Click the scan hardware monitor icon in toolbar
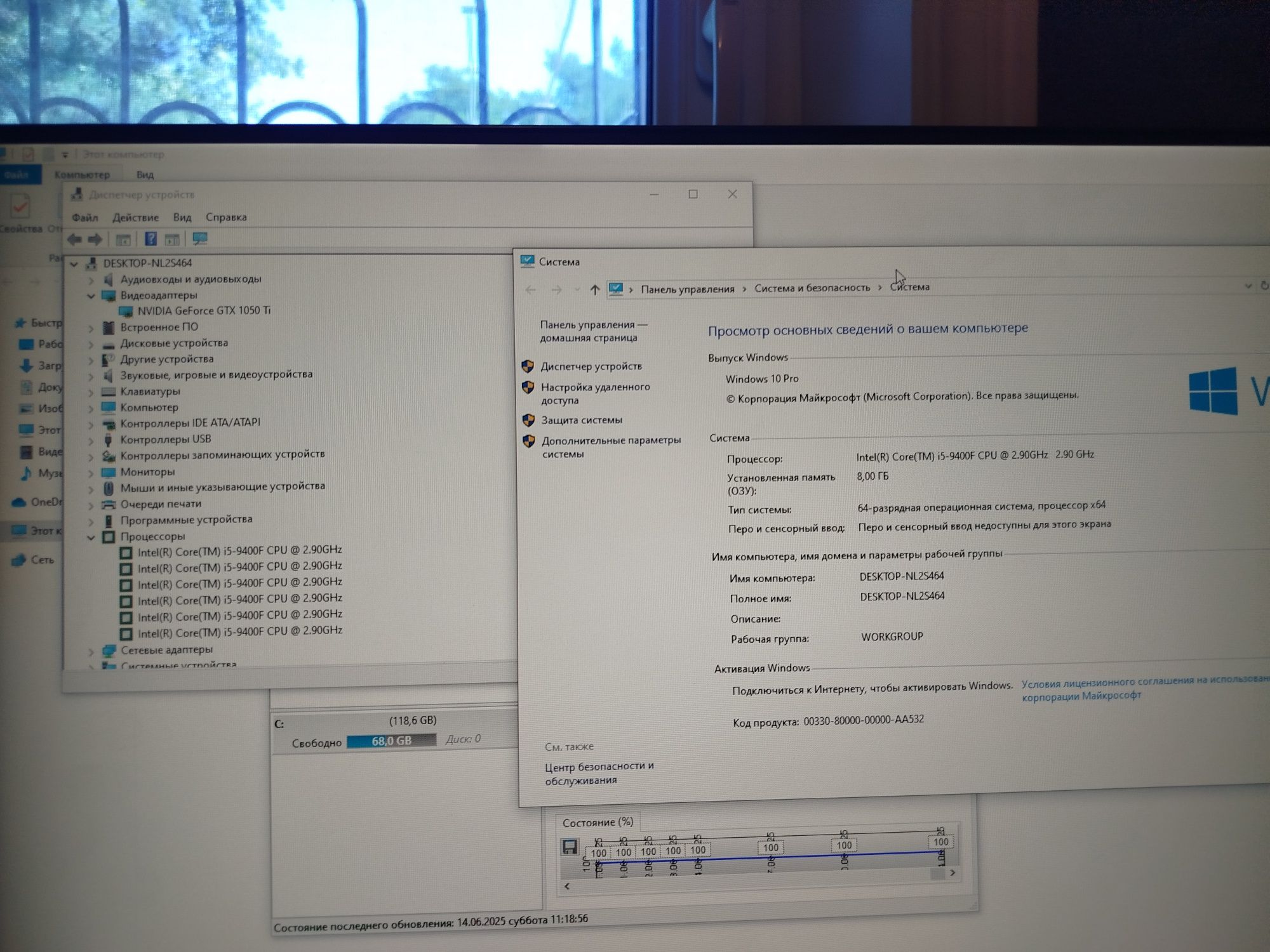Viewport: 1270px width, 952px height. pyautogui.click(x=200, y=239)
